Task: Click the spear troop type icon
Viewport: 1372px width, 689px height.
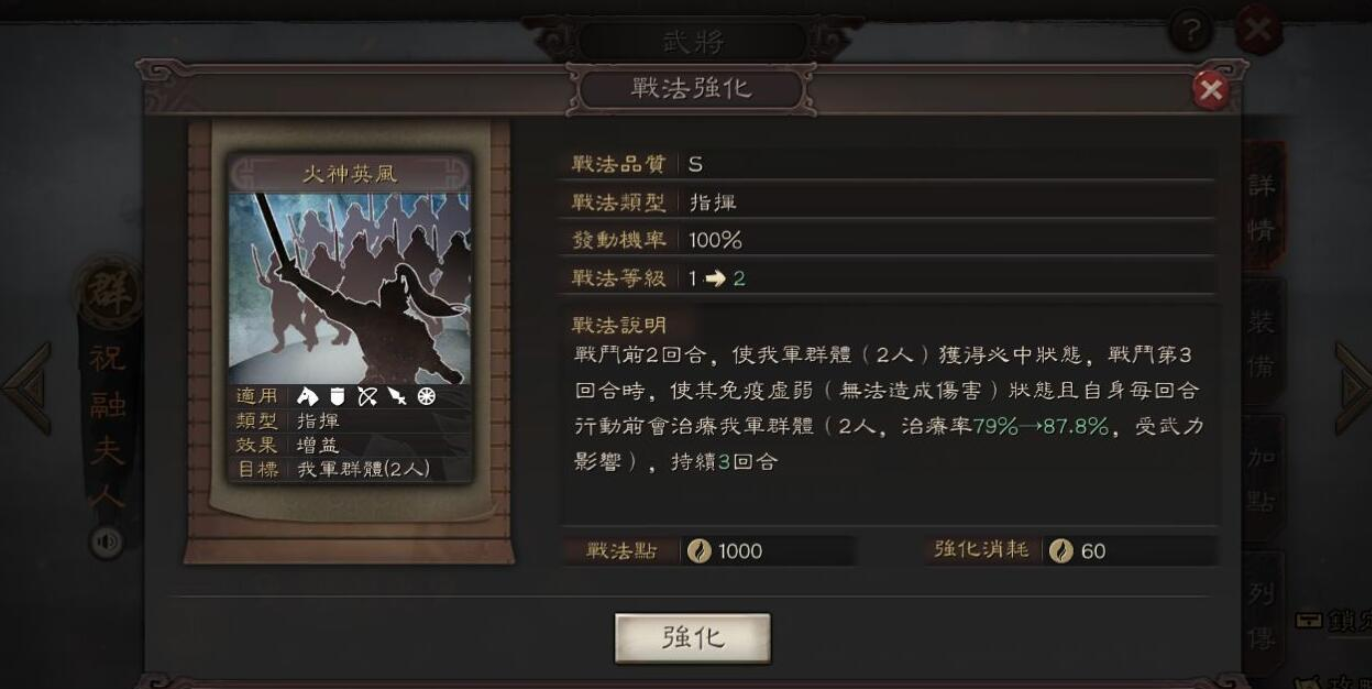Action: click(x=397, y=396)
